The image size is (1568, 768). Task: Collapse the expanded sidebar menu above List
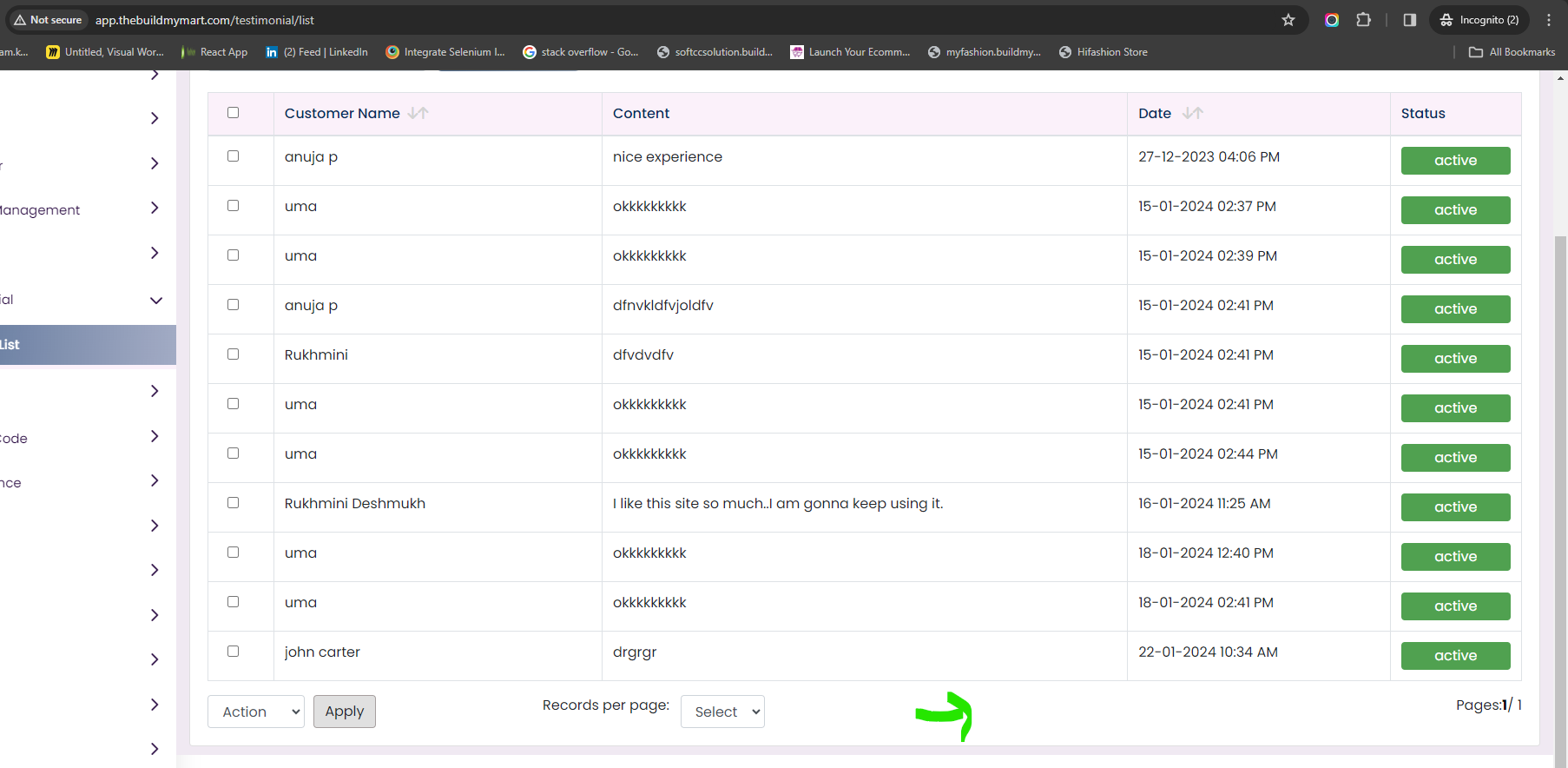click(155, 300)
